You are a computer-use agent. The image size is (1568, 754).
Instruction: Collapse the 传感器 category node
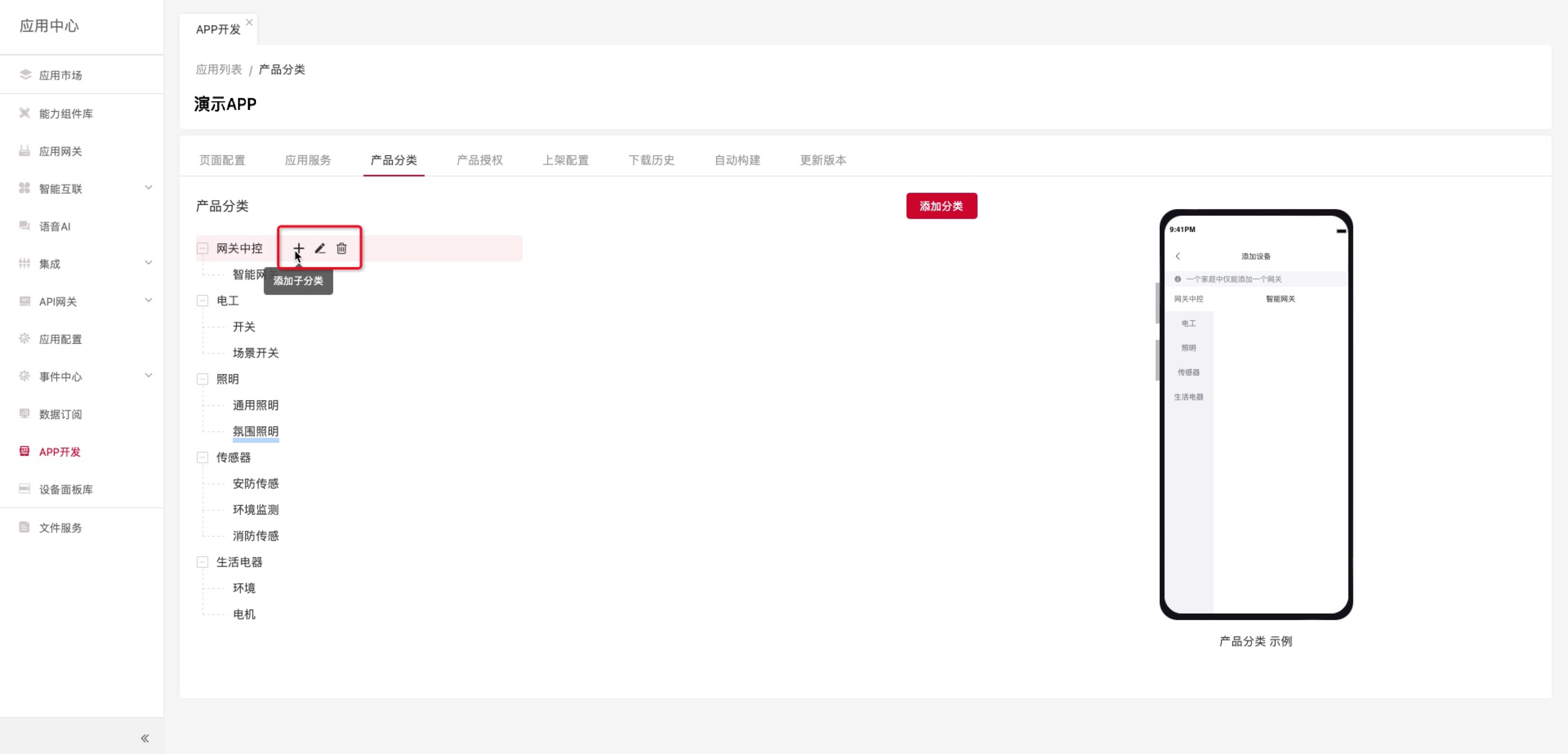tap(203, 457)
